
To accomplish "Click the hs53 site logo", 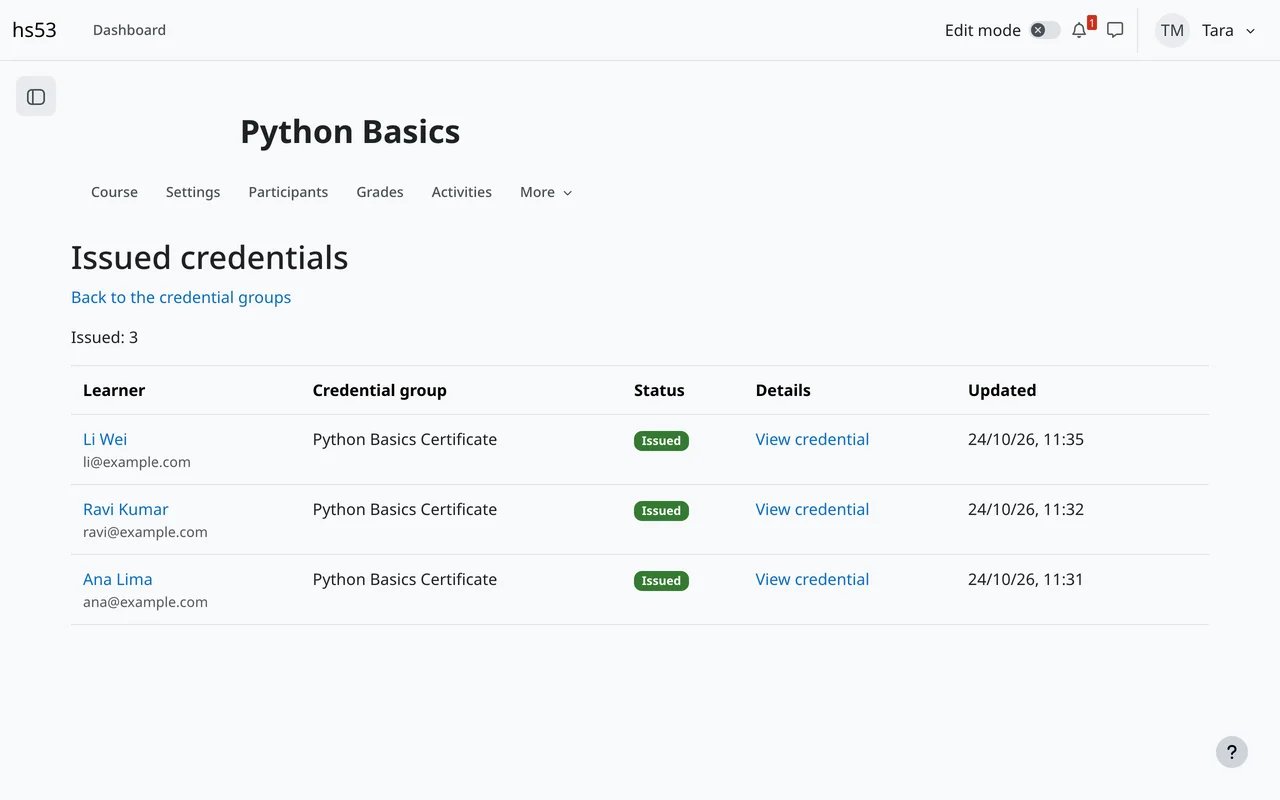I will [34, 30].
